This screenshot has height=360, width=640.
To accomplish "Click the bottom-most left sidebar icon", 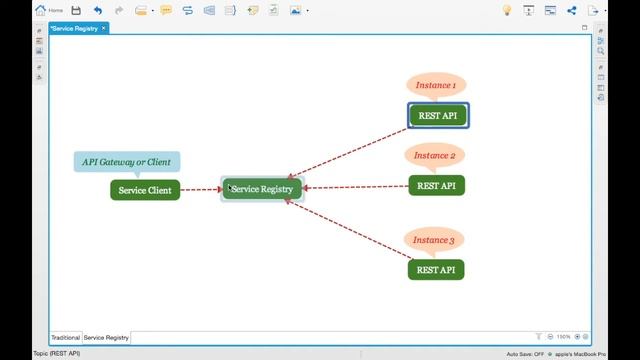I will coord(39,77).
